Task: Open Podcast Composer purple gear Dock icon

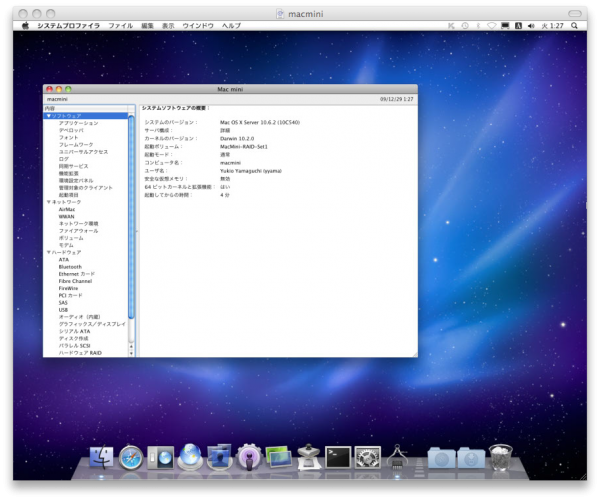Action: pyautogui.click(x=249, y=457)
